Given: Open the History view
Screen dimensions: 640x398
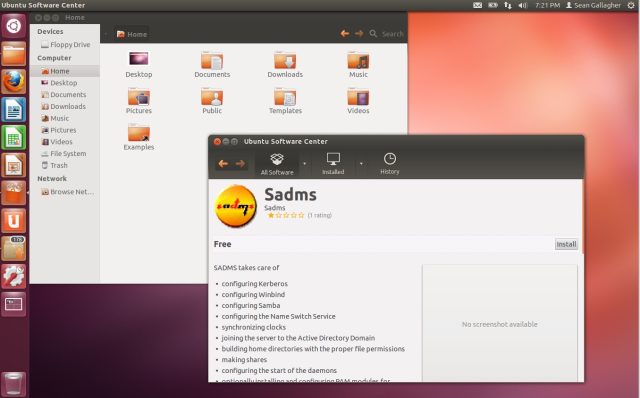Looking at the screenshot, I should click(x=390, y=164).
